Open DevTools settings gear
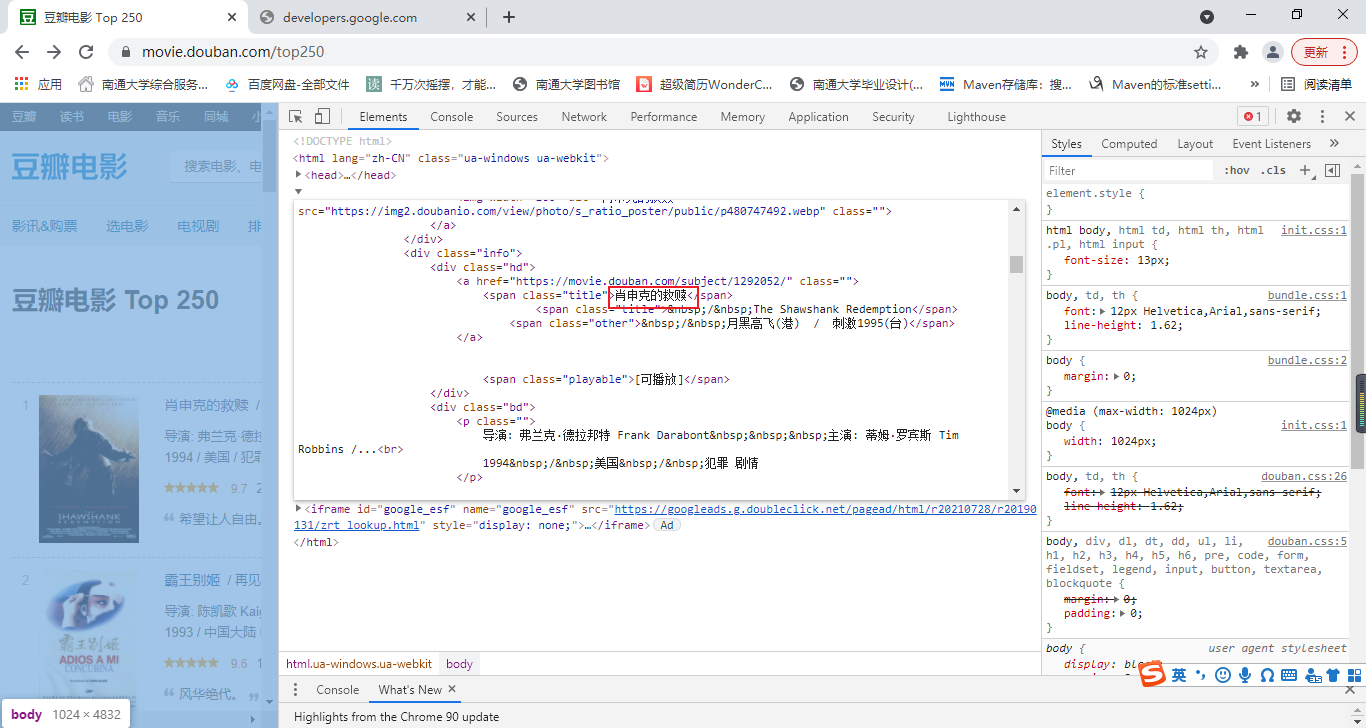 pos(1294,116)
